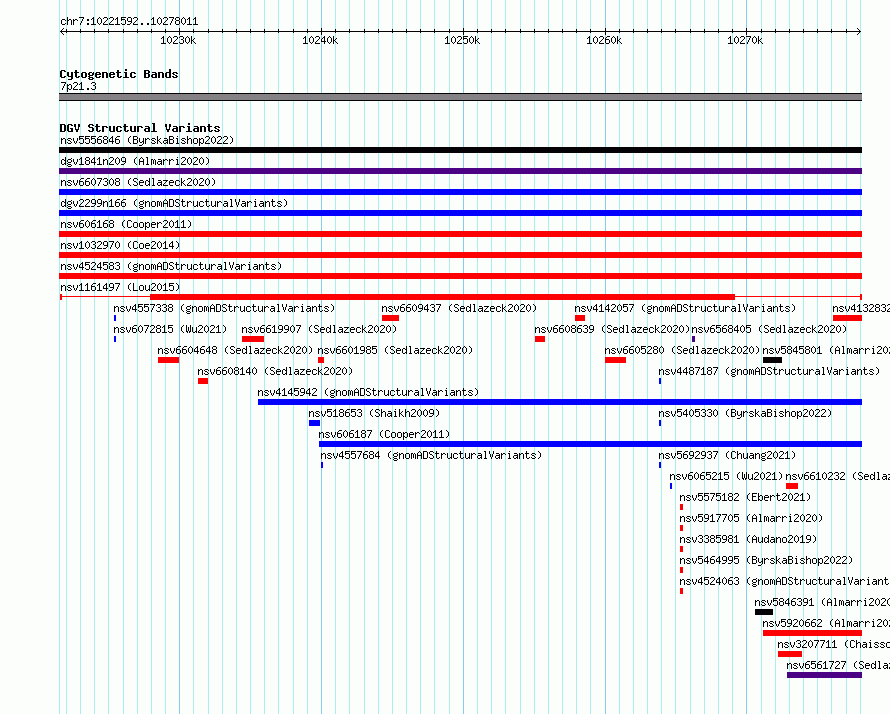Open dgv2299n166 gnomAD variant label
The width and height of the screenshot is (890, 714).
pyautogui.click(x=174, y=203)
